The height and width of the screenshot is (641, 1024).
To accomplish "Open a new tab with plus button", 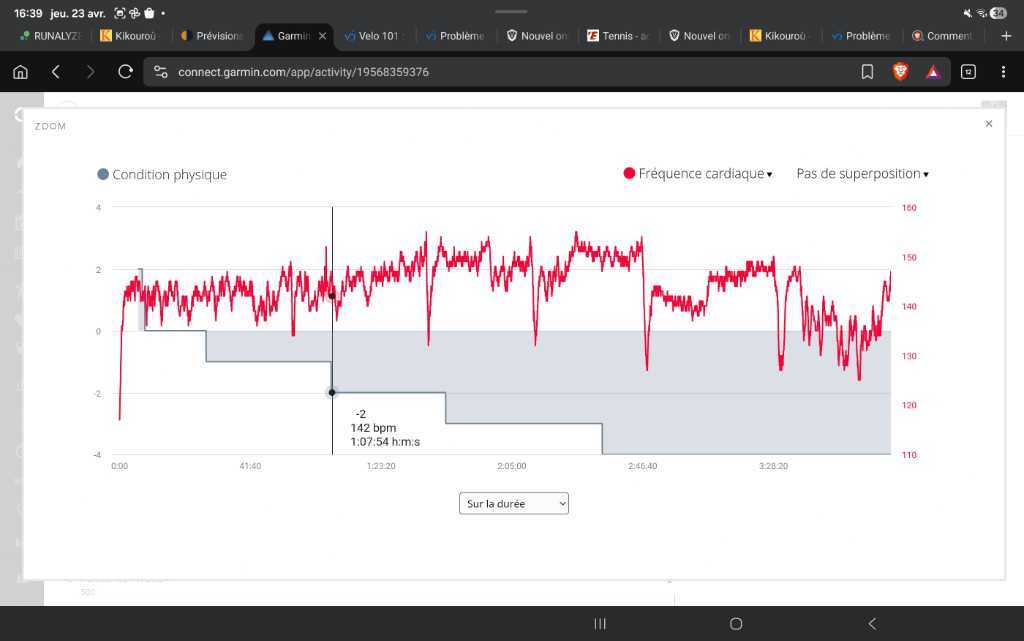I will click(x=1006, y=36).
